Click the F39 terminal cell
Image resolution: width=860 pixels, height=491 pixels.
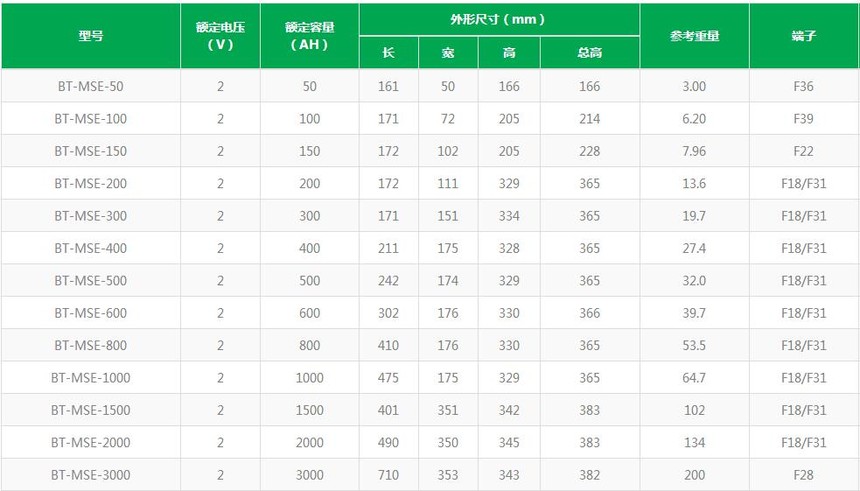coord(803,119)
